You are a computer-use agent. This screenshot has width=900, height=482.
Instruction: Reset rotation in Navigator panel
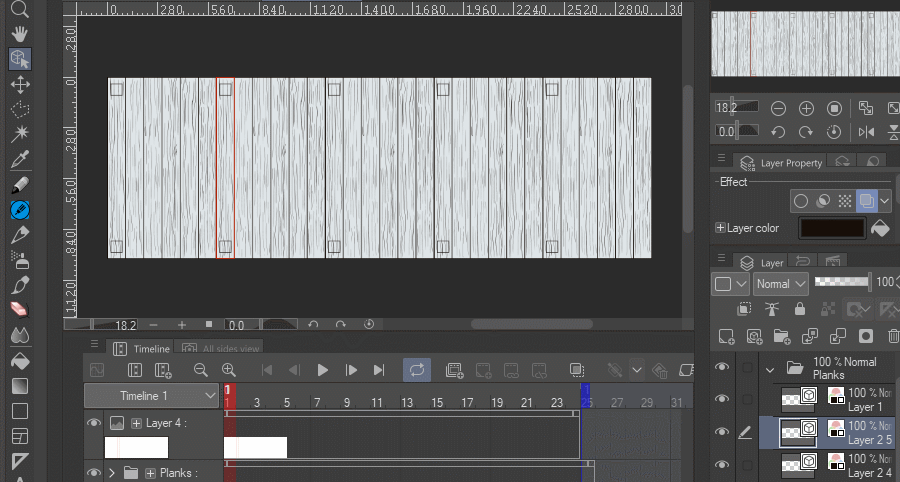tap(834, 132)
